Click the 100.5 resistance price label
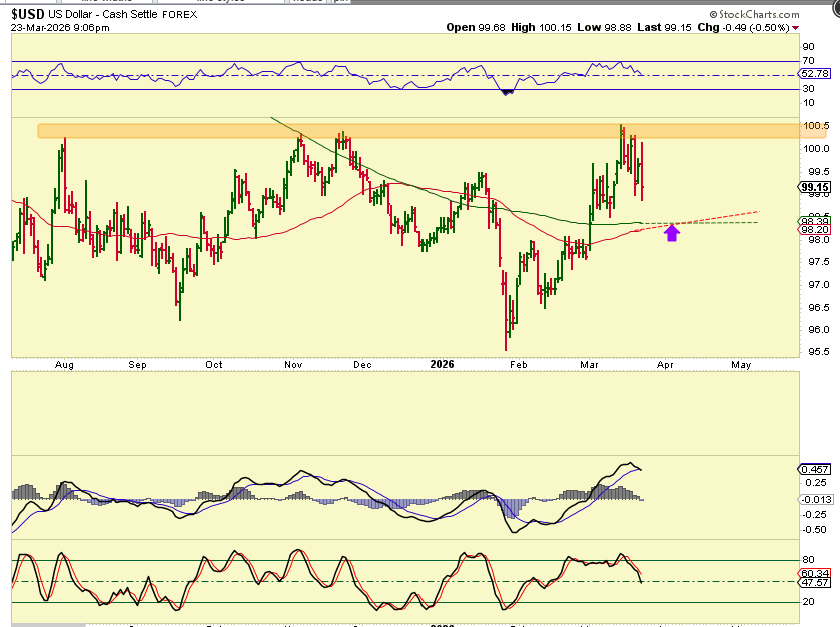The height and width of the screenshot is (627, 840). (x=815, y=126)
